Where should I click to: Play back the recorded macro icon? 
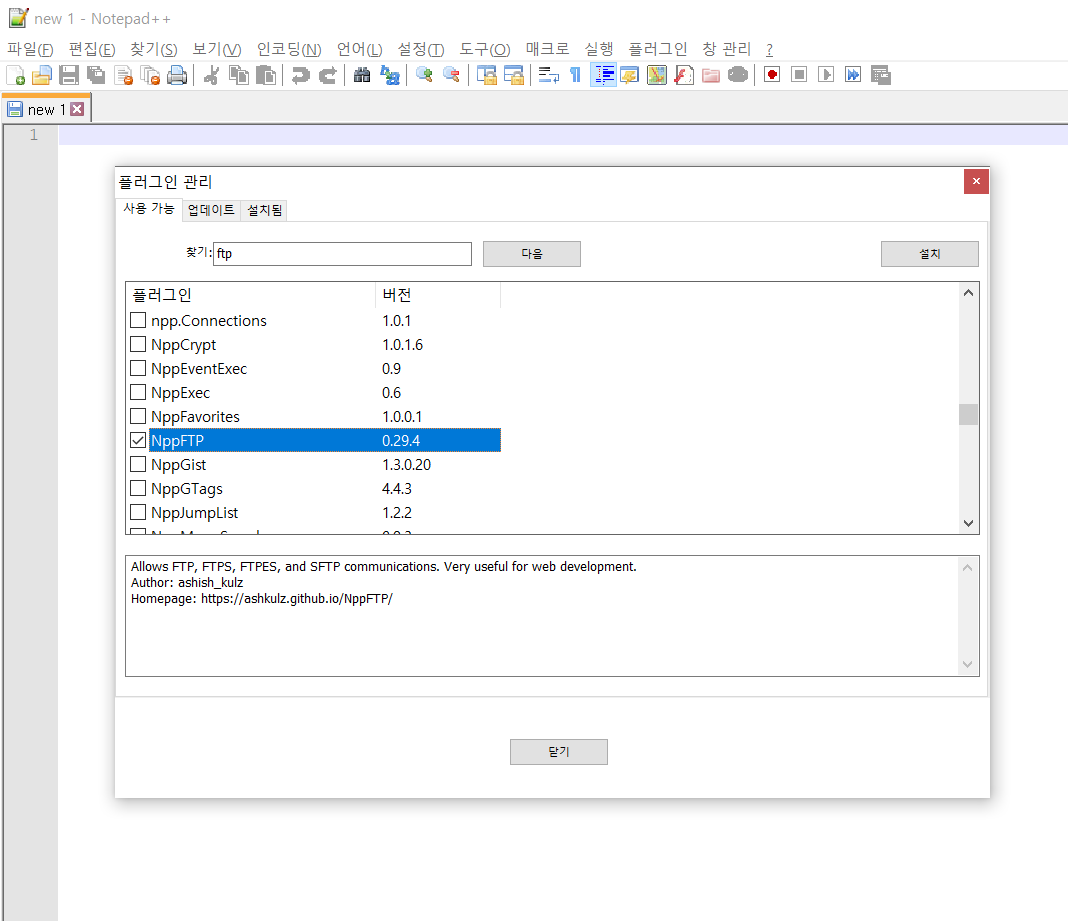(x=826, y=75)
